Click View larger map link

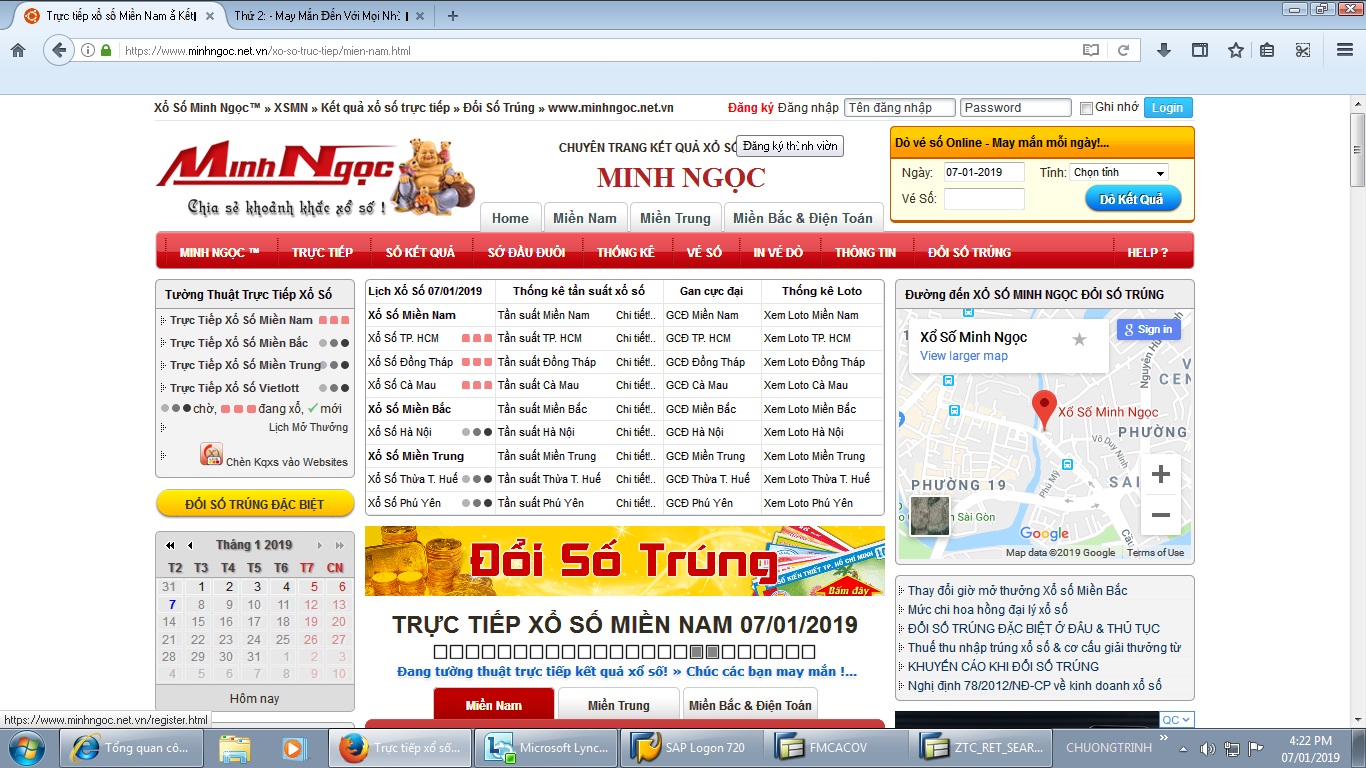[x=964, y=356]
